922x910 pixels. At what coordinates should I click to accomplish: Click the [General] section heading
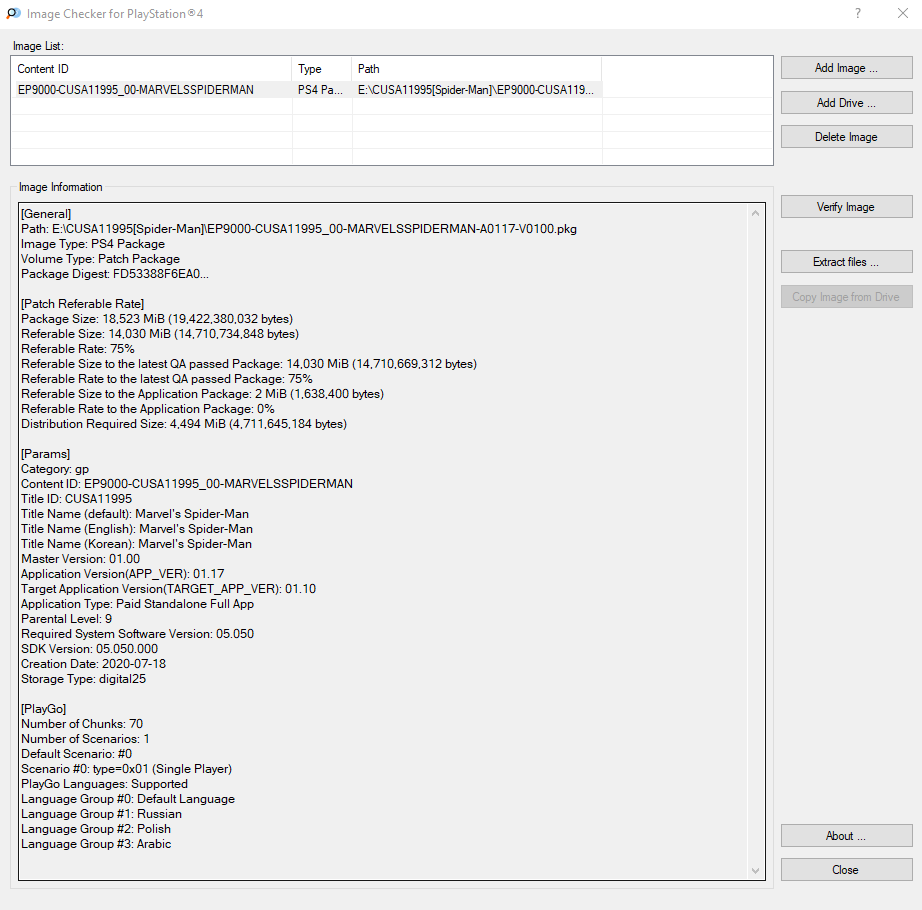coord(46,214)
